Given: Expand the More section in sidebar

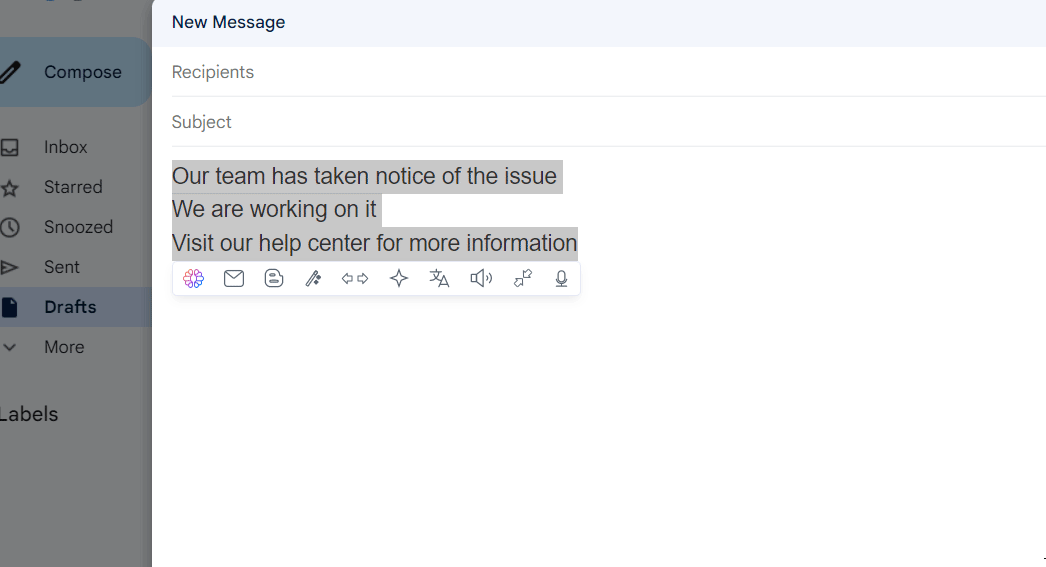Looking at the screenshot, I should coord(64,347).
